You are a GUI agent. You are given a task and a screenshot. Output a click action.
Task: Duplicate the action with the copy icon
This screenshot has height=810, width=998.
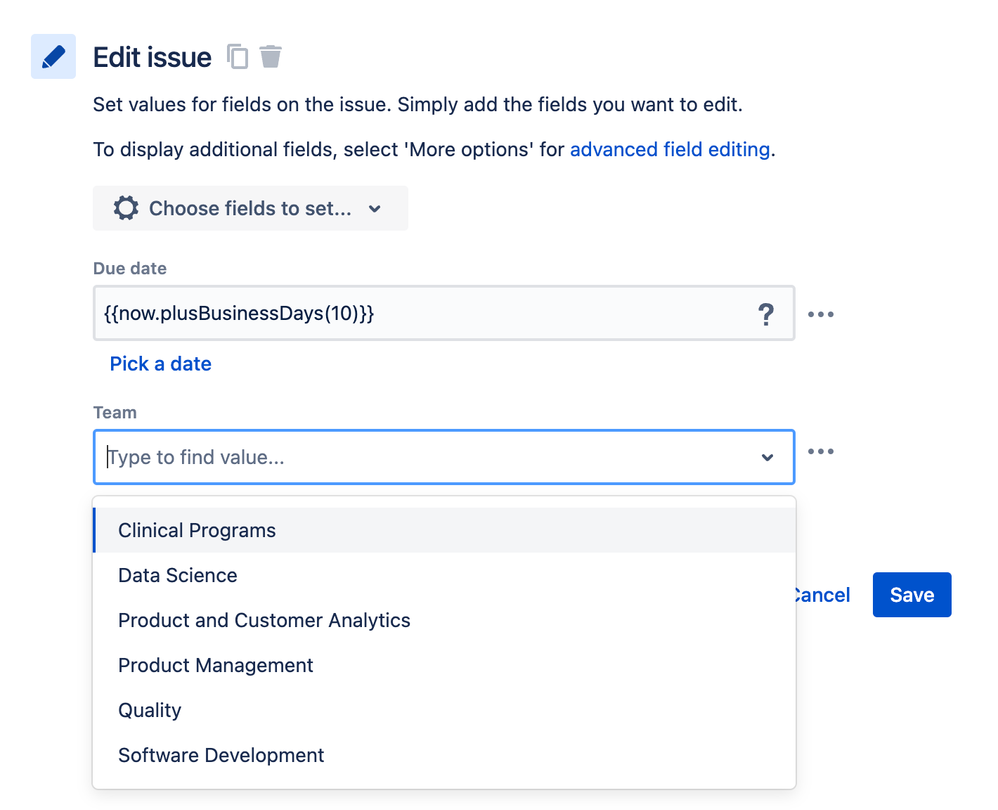pos(237,57)
